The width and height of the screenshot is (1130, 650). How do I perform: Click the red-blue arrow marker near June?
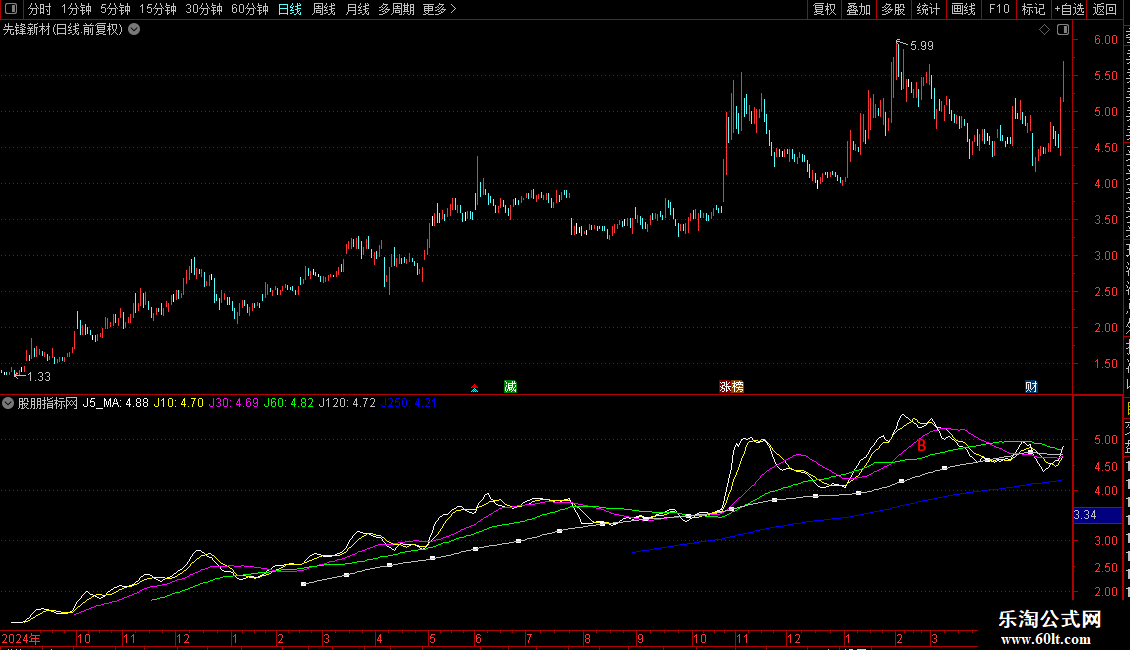point(474,388)
